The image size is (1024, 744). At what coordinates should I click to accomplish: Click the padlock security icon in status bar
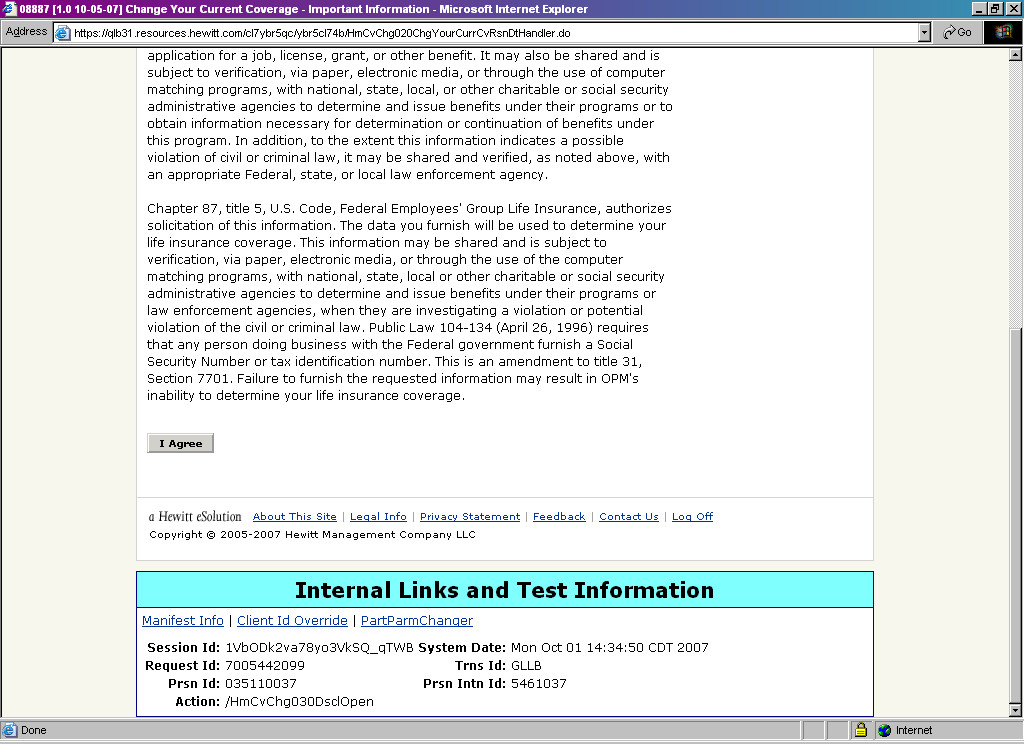pyautogui.click(x=861, y=730)
